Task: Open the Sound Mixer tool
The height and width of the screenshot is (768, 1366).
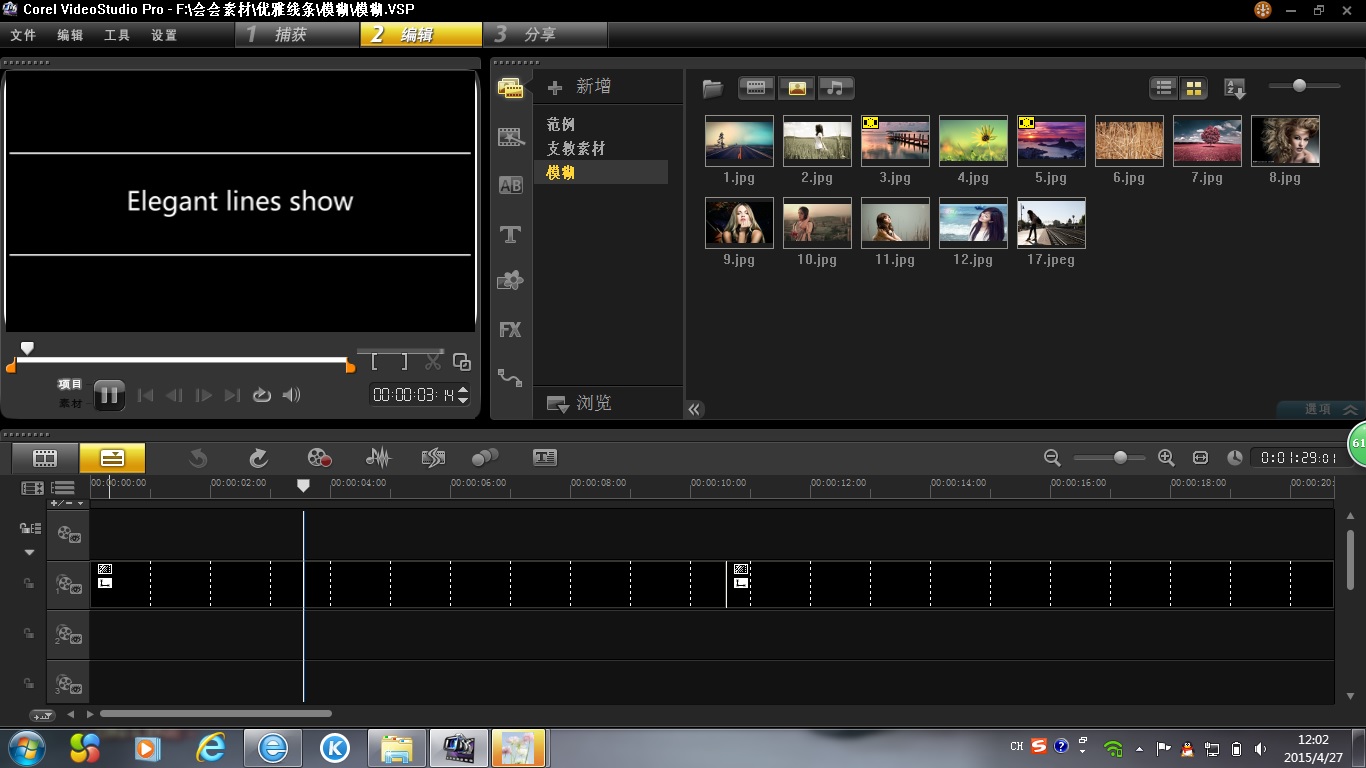Action: tap(378, 458)
